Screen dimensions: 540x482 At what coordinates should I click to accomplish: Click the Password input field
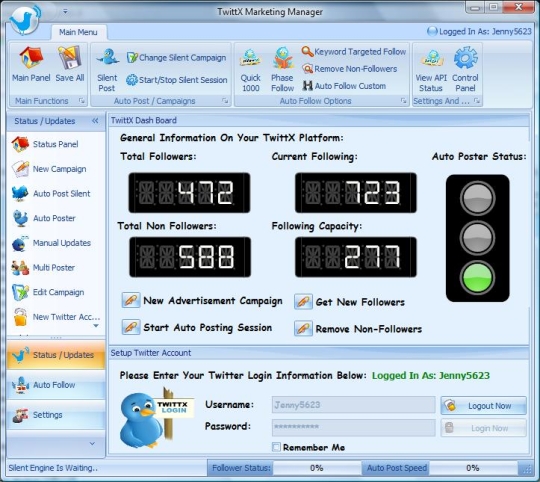tap(353, 427)
